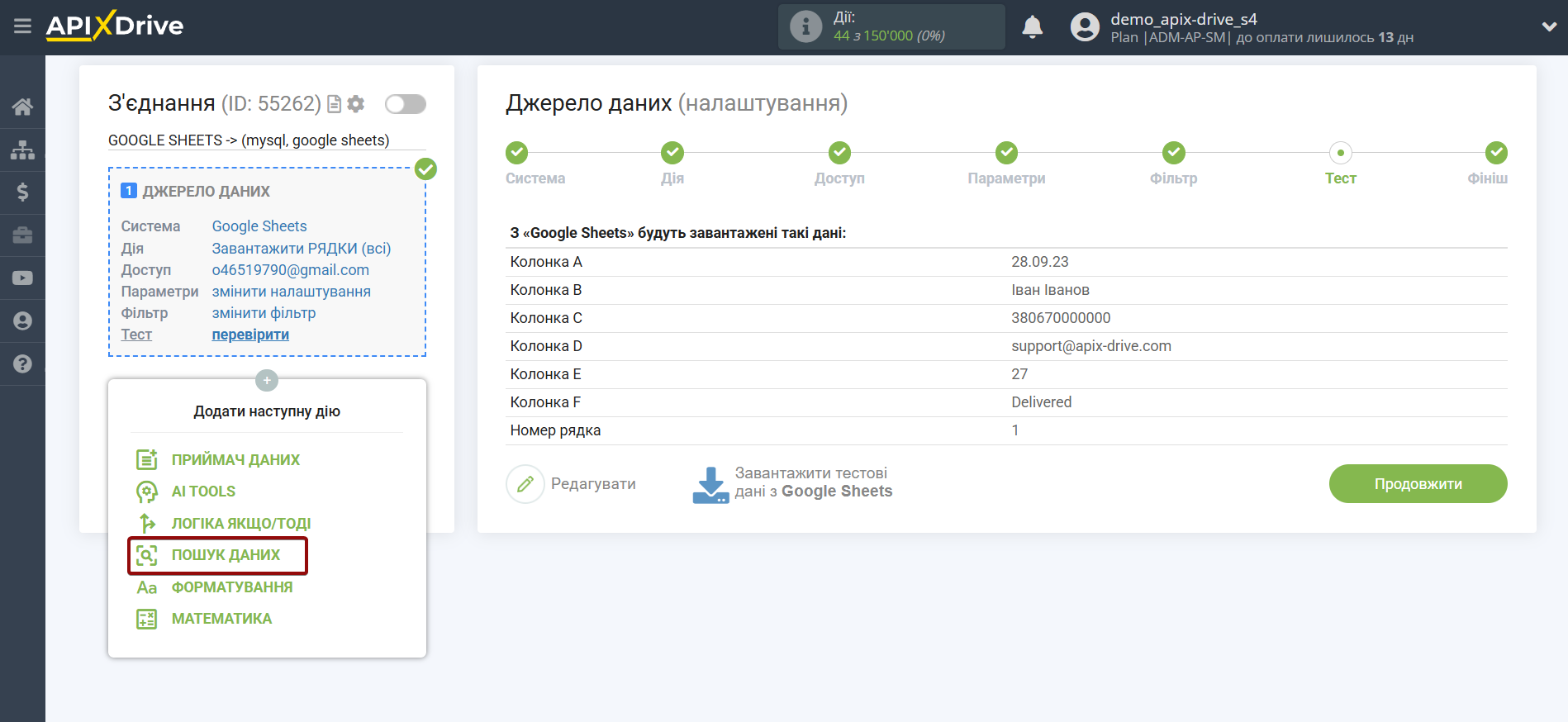Click value 380670000000 in Колонка C
Screen dimensions: 1568x722
coord(1061,318)
